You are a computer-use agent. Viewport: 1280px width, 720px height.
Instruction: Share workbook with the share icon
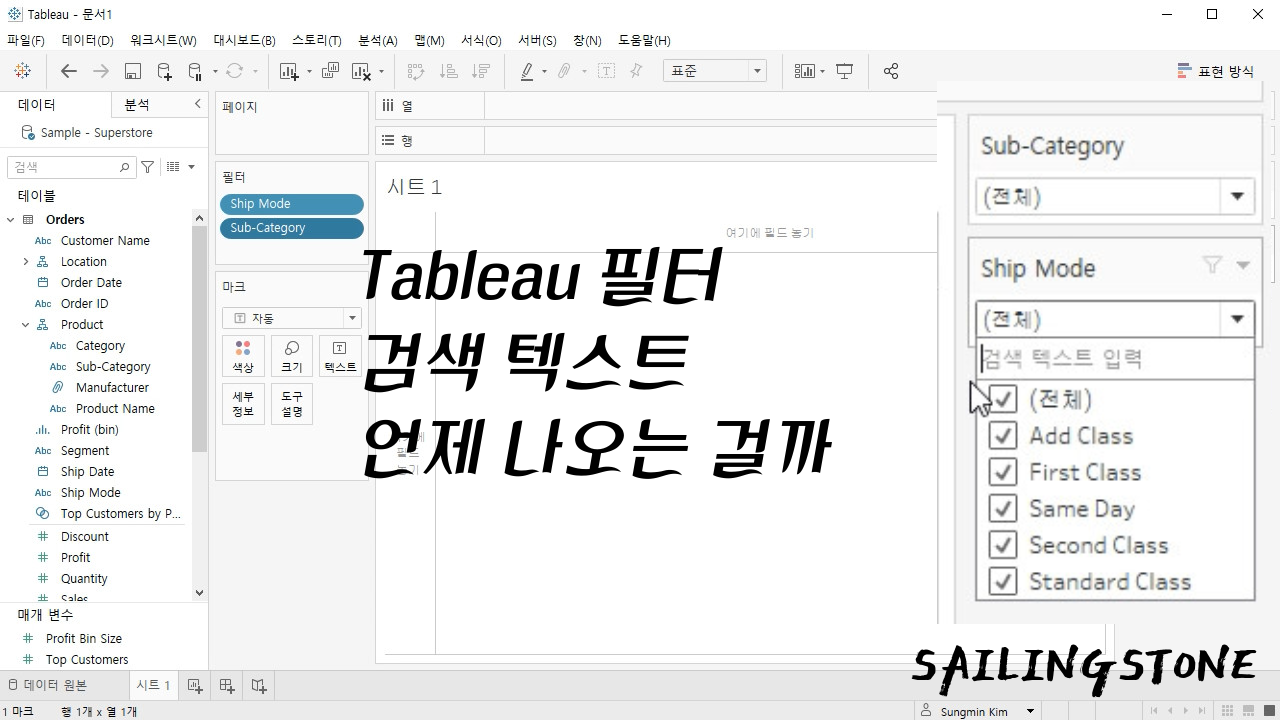click(x=891, y=71)
